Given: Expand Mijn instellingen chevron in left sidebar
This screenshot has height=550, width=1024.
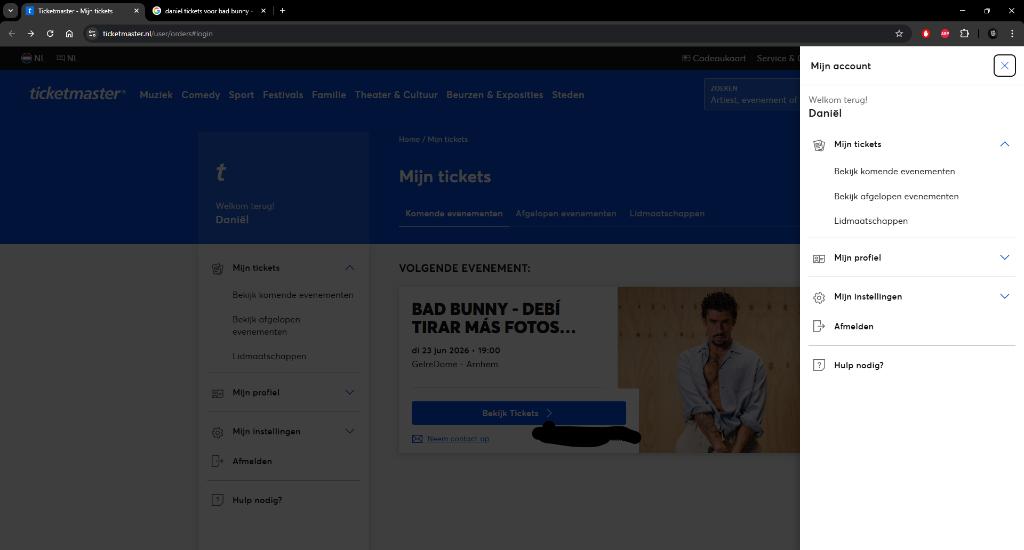Looking at the screenshot, I should point(349,431).
